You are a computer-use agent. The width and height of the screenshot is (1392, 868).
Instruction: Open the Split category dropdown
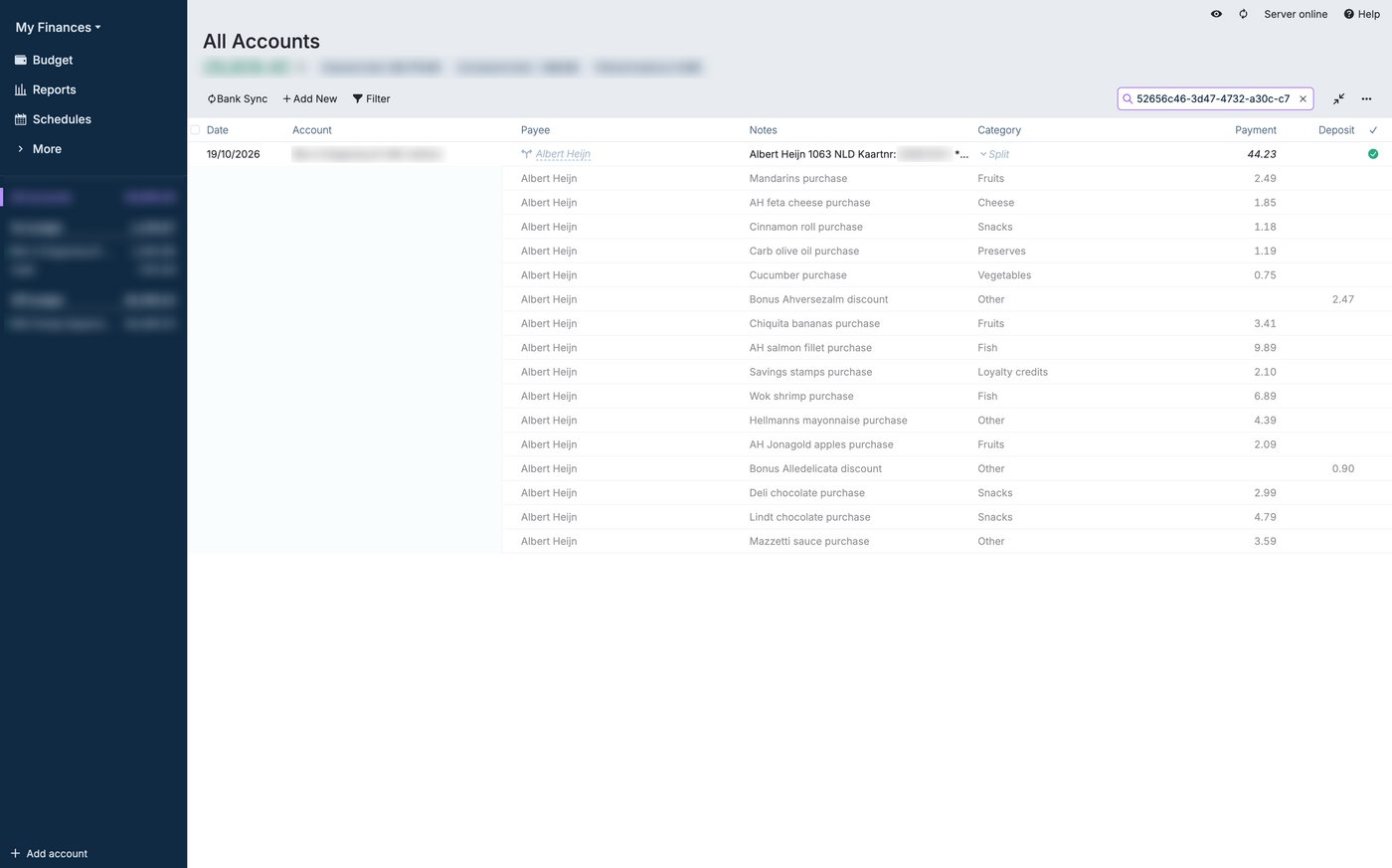coord(994,154)
